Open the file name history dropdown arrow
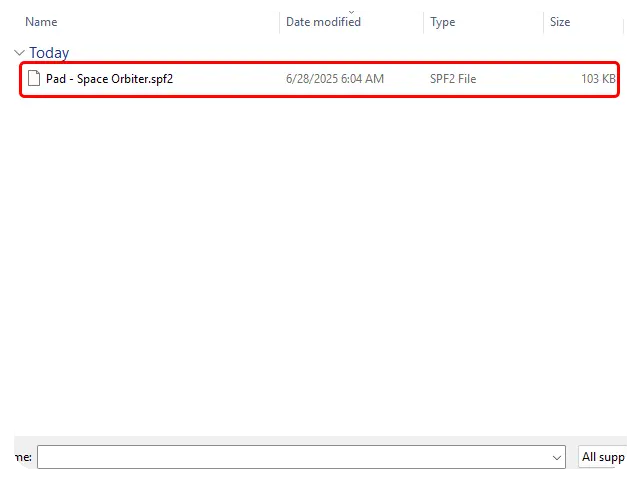Image resolution: width=640 pixels, height=480 pixels. click(557, 457)
